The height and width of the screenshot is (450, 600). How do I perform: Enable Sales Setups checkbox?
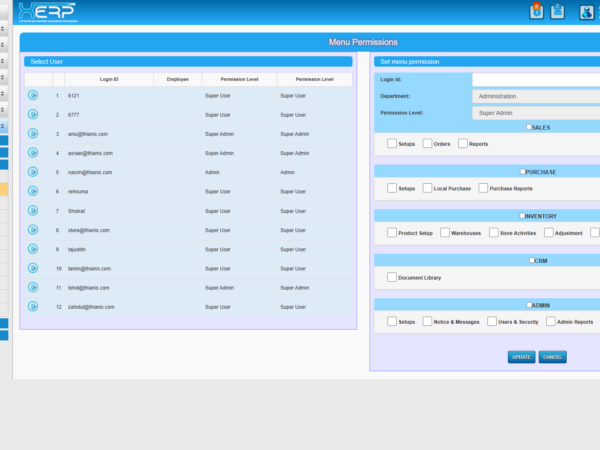point(392,143)
